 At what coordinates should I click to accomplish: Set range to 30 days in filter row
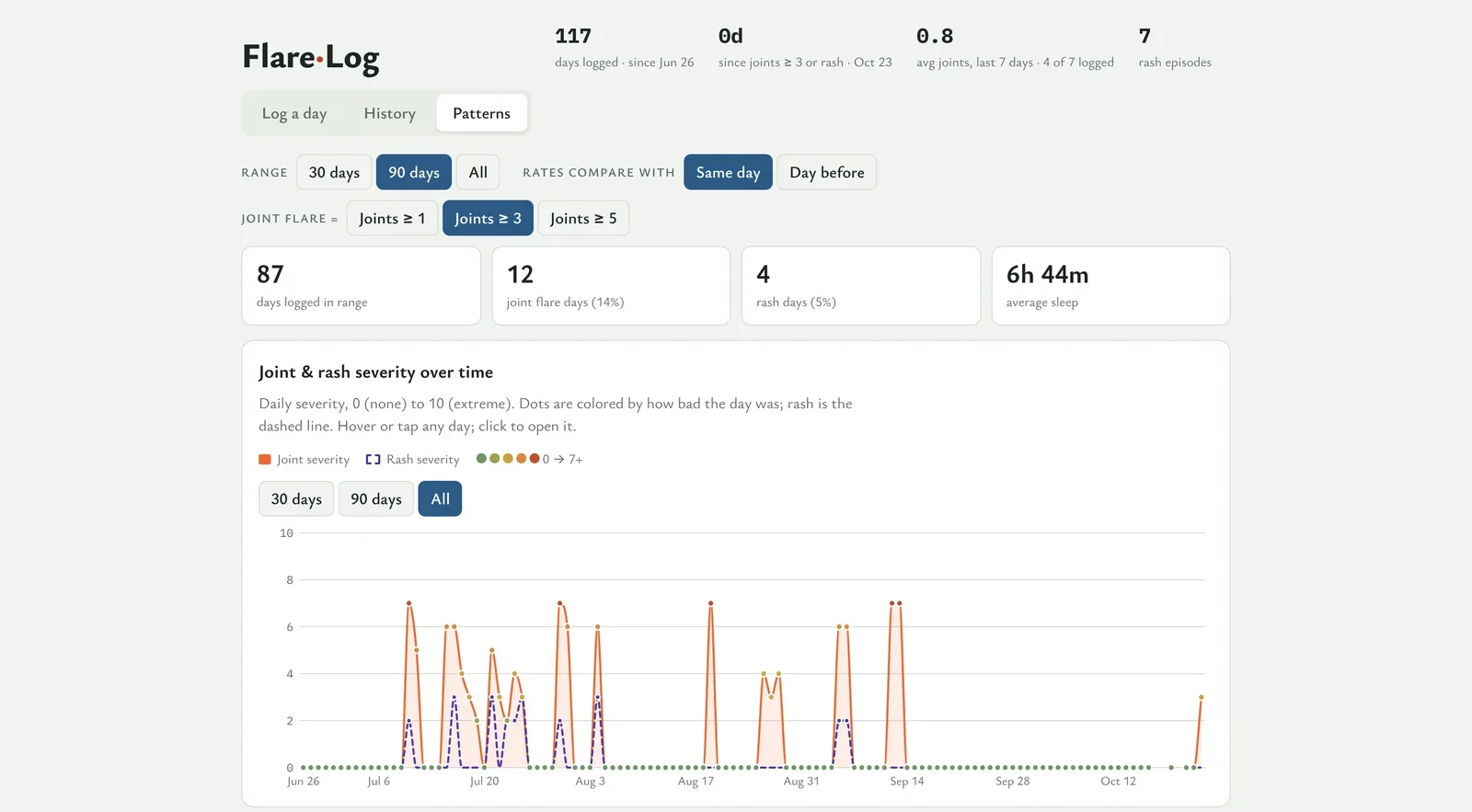334,172
